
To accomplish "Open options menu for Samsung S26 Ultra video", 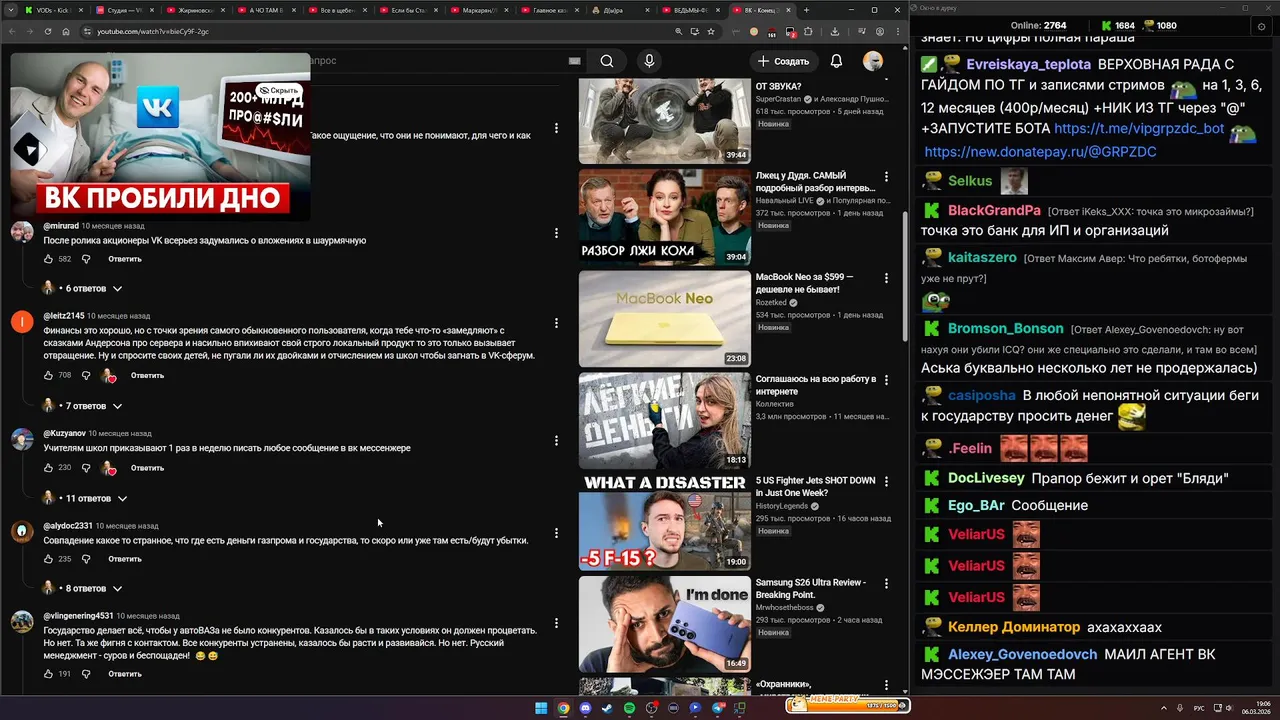I will click(x=886, y=583).
